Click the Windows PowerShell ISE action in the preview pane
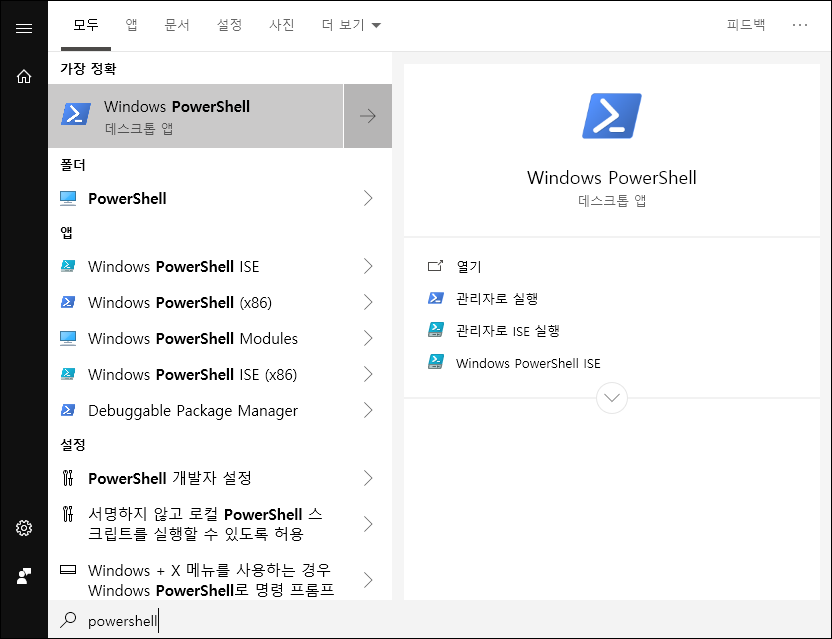This screenshot has width=832, height=639. point(528,364)
